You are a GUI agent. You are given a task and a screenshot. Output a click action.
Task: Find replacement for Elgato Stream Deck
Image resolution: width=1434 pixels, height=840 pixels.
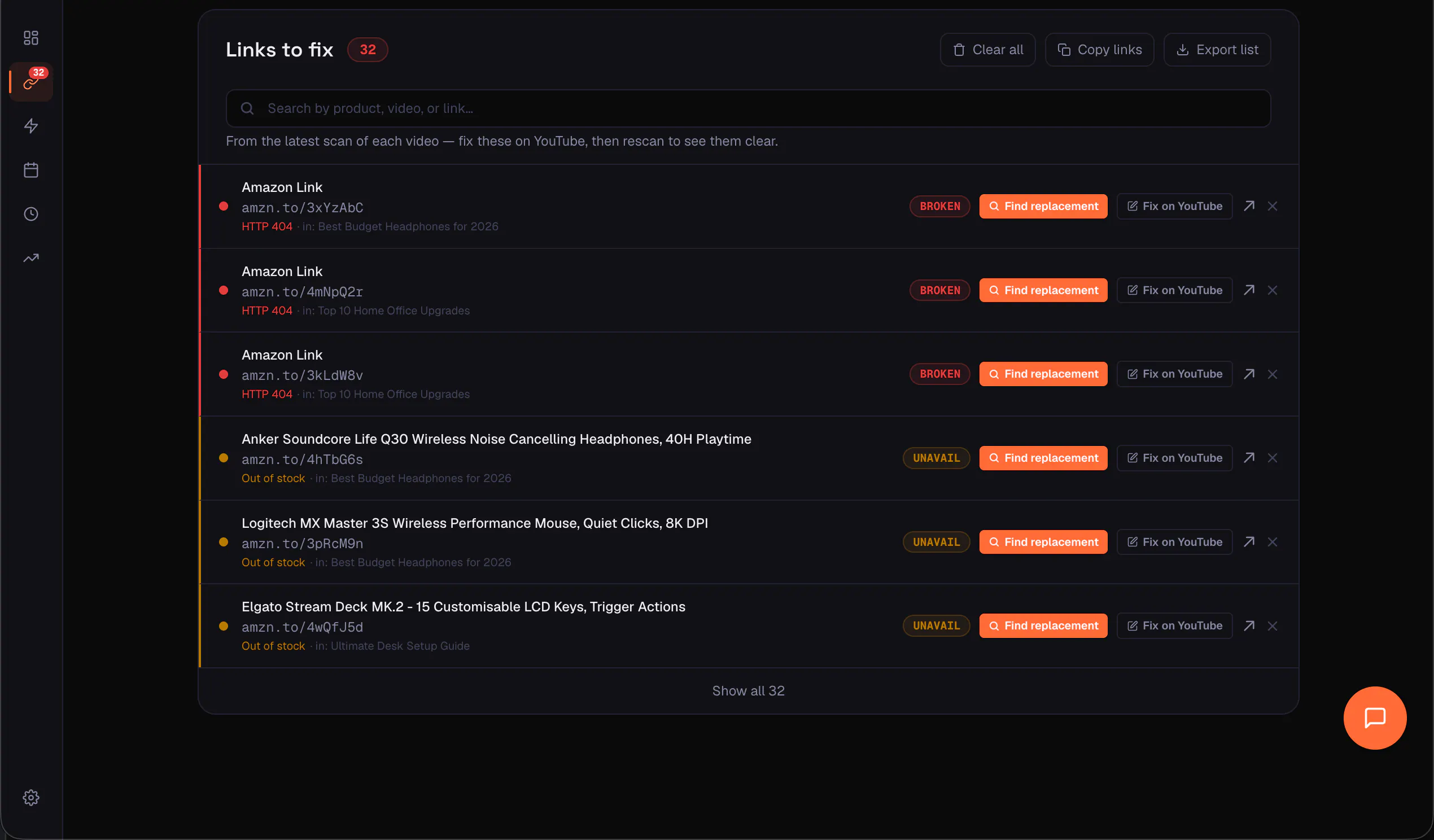[1043, 625]
